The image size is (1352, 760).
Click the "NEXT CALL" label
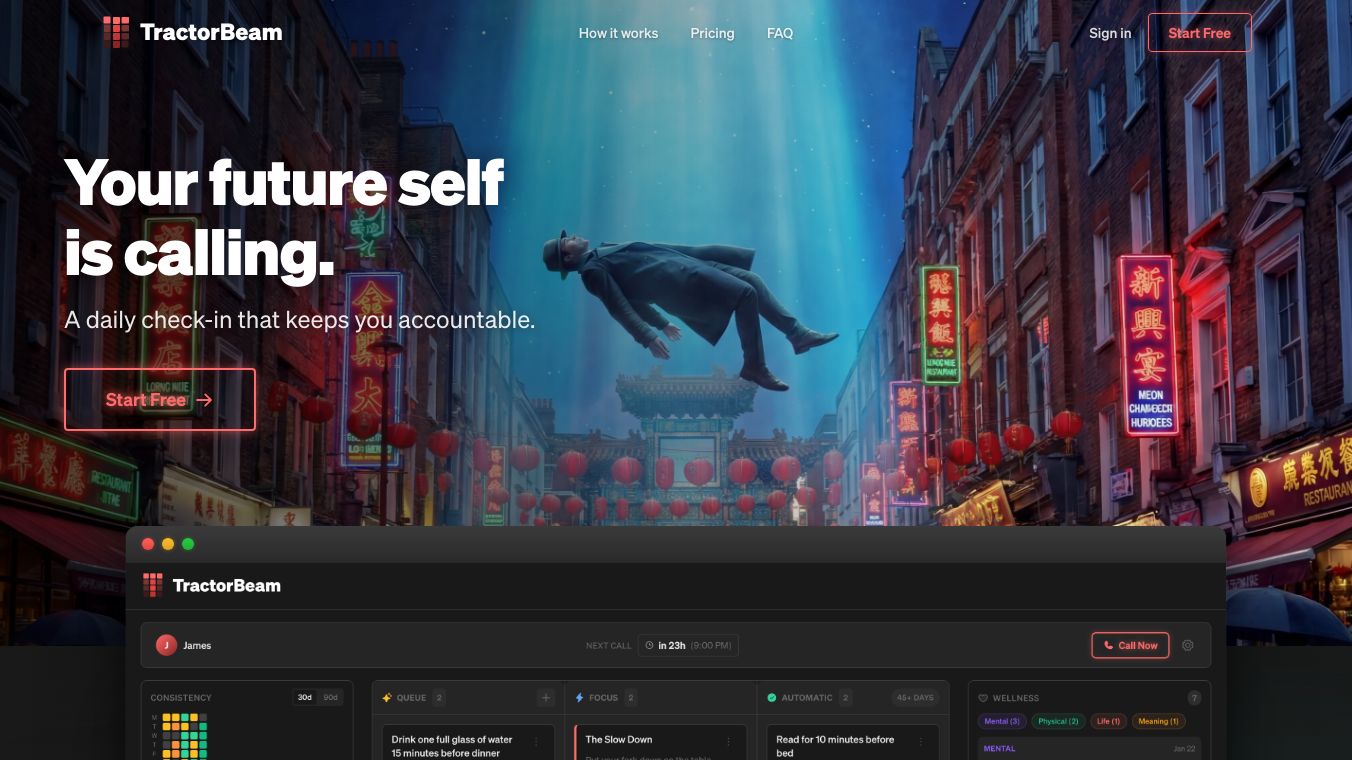coord(609,646)
